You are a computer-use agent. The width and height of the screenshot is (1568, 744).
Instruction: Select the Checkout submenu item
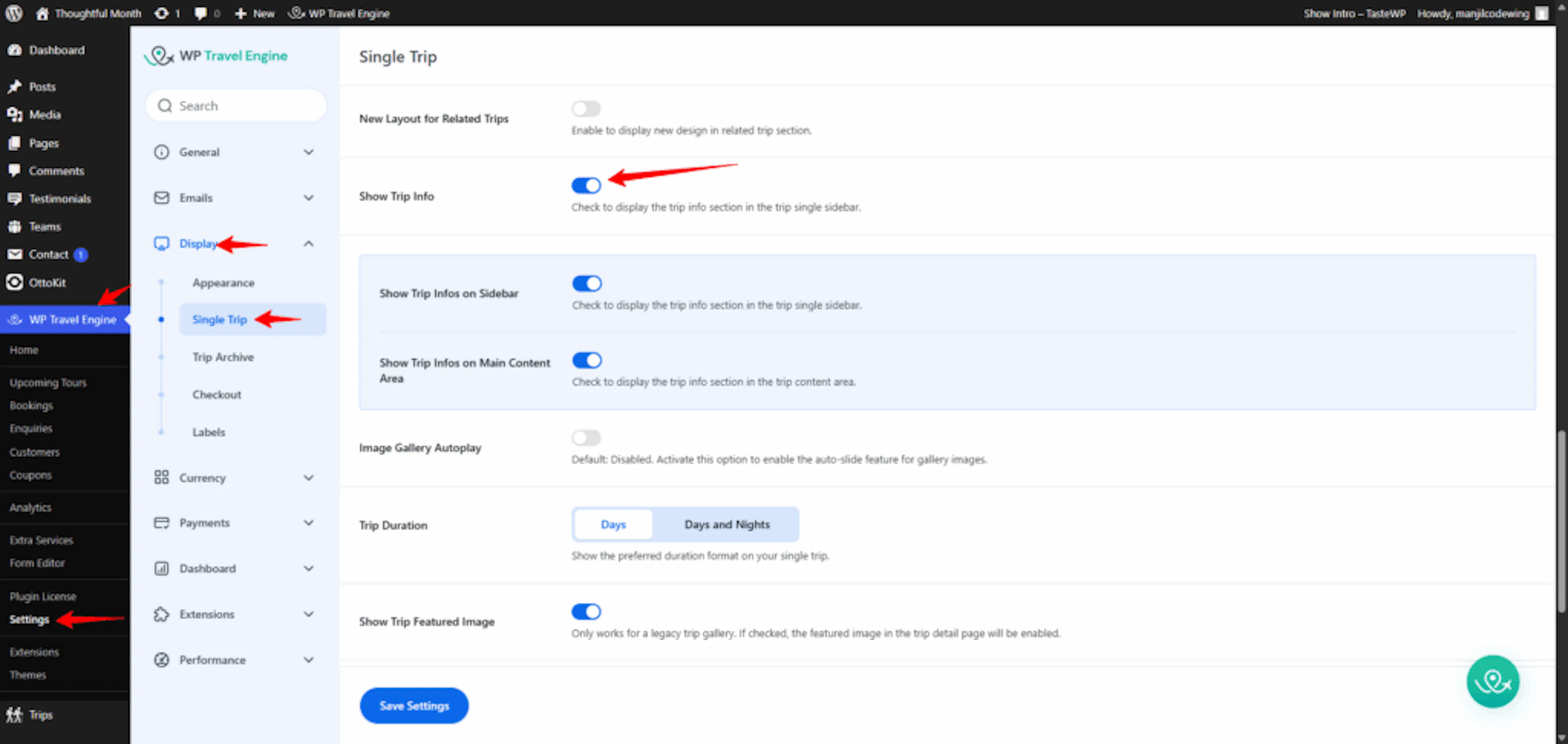(x=217, y=394)
